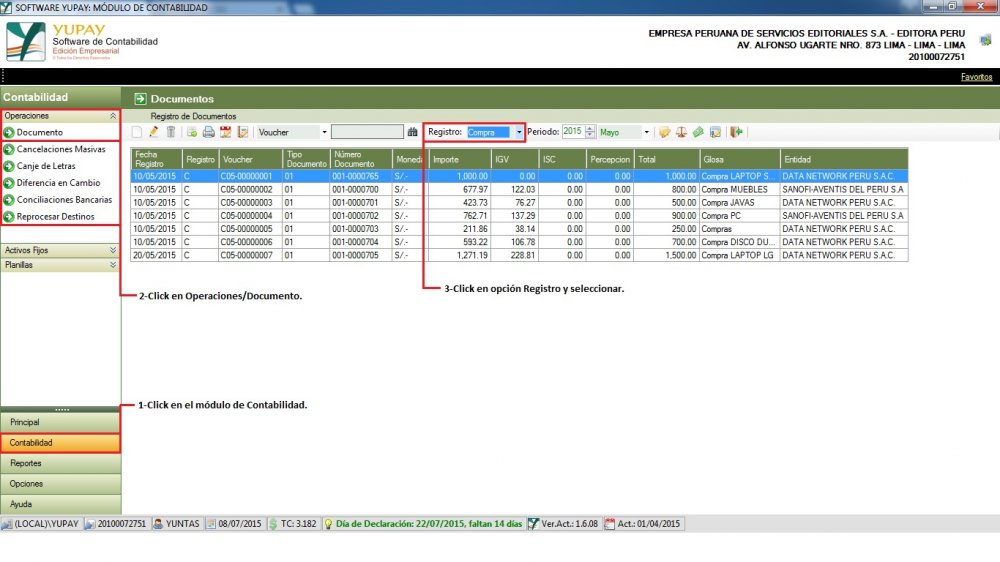Open Canje de Letras
This screenshot has width=1000, height=562.
pos(46,166)
